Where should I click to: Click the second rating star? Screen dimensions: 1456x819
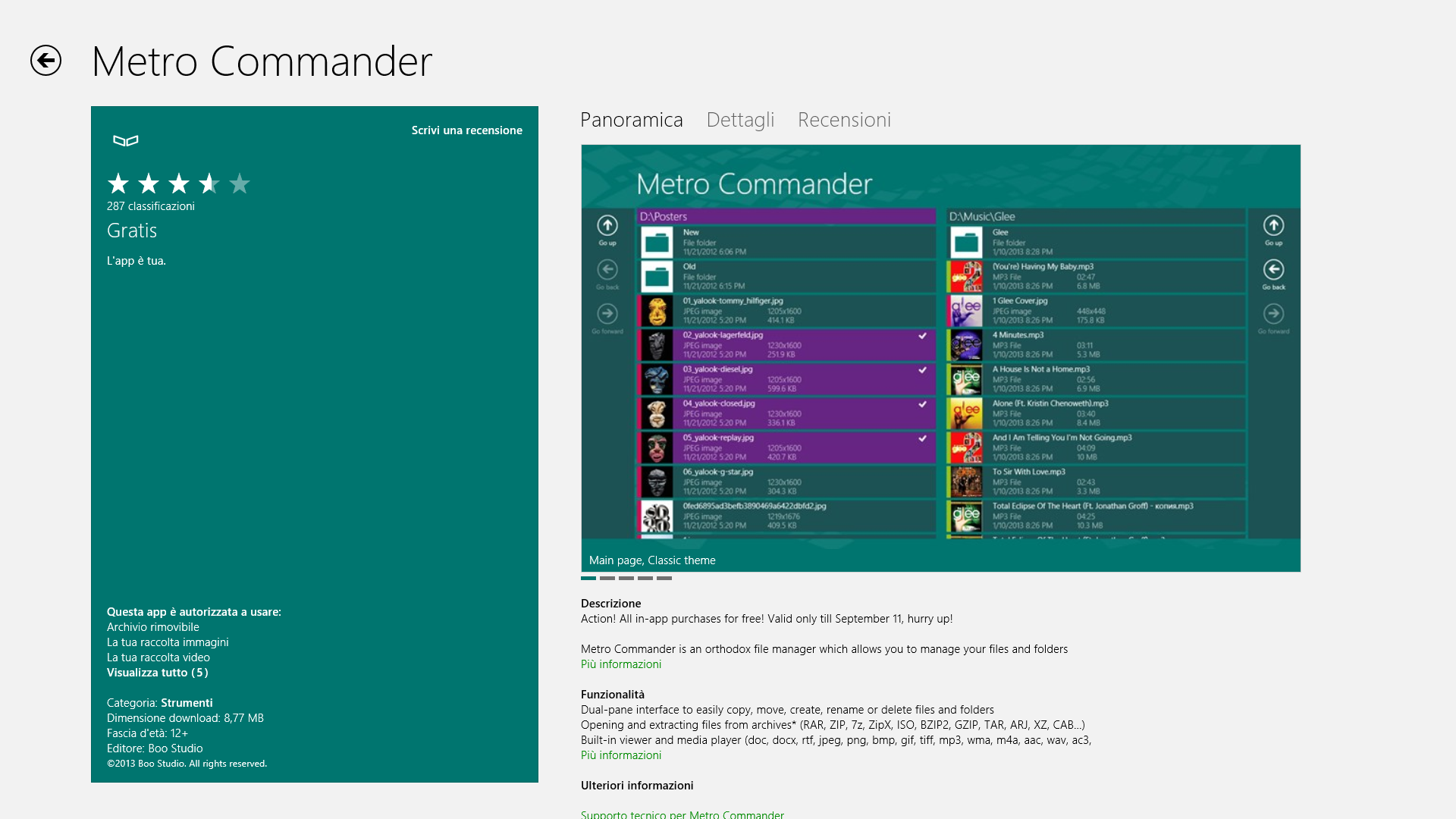point(149,184)
